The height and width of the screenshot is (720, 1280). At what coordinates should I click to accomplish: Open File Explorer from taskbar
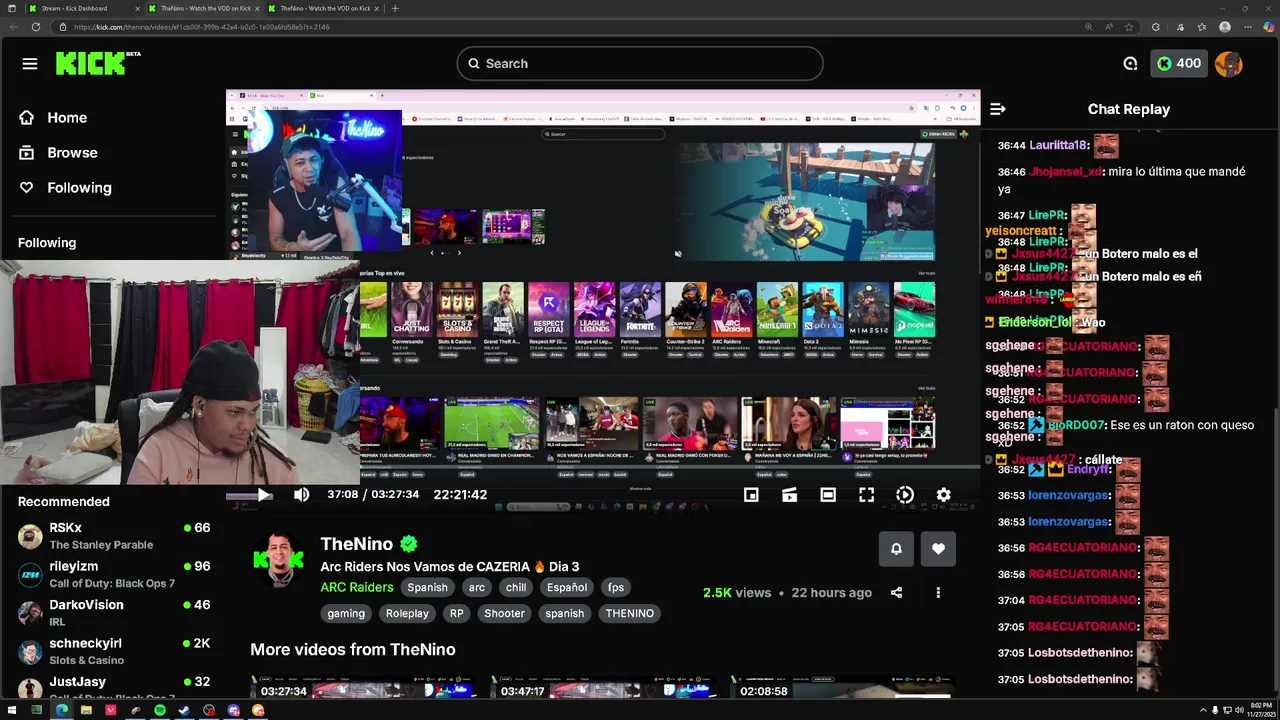pyautogui.click(x=86, y=710)
